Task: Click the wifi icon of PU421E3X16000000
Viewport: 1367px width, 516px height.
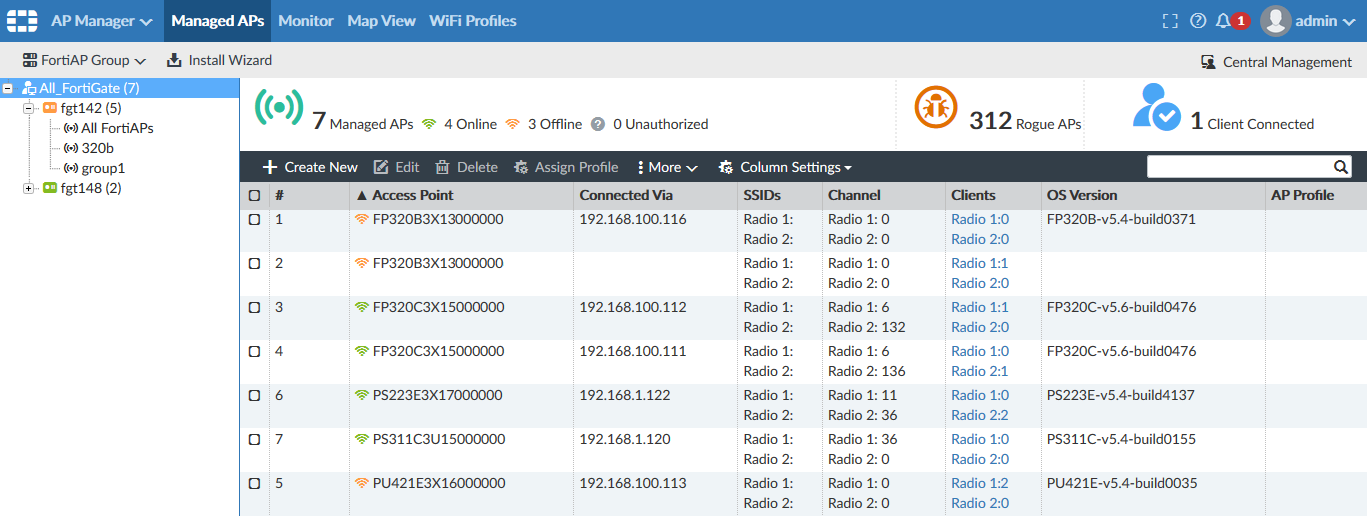Action: [x=362, y=483]
